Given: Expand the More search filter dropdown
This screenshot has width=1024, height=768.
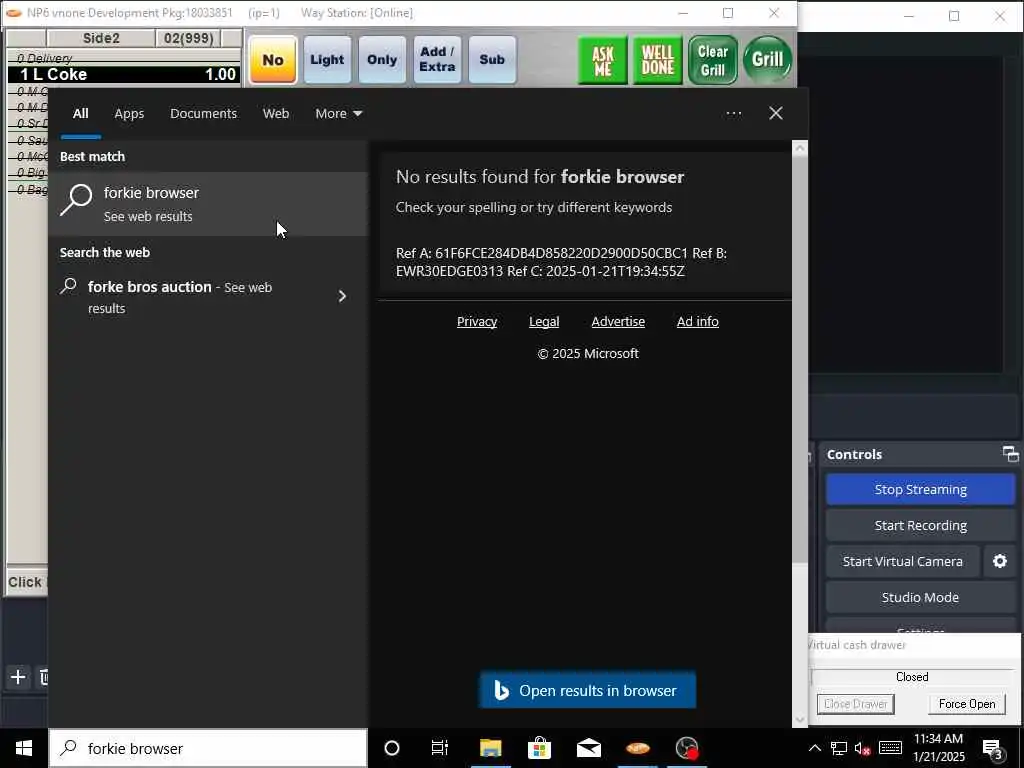Looking at the screenshot, I should coord(338,114).
